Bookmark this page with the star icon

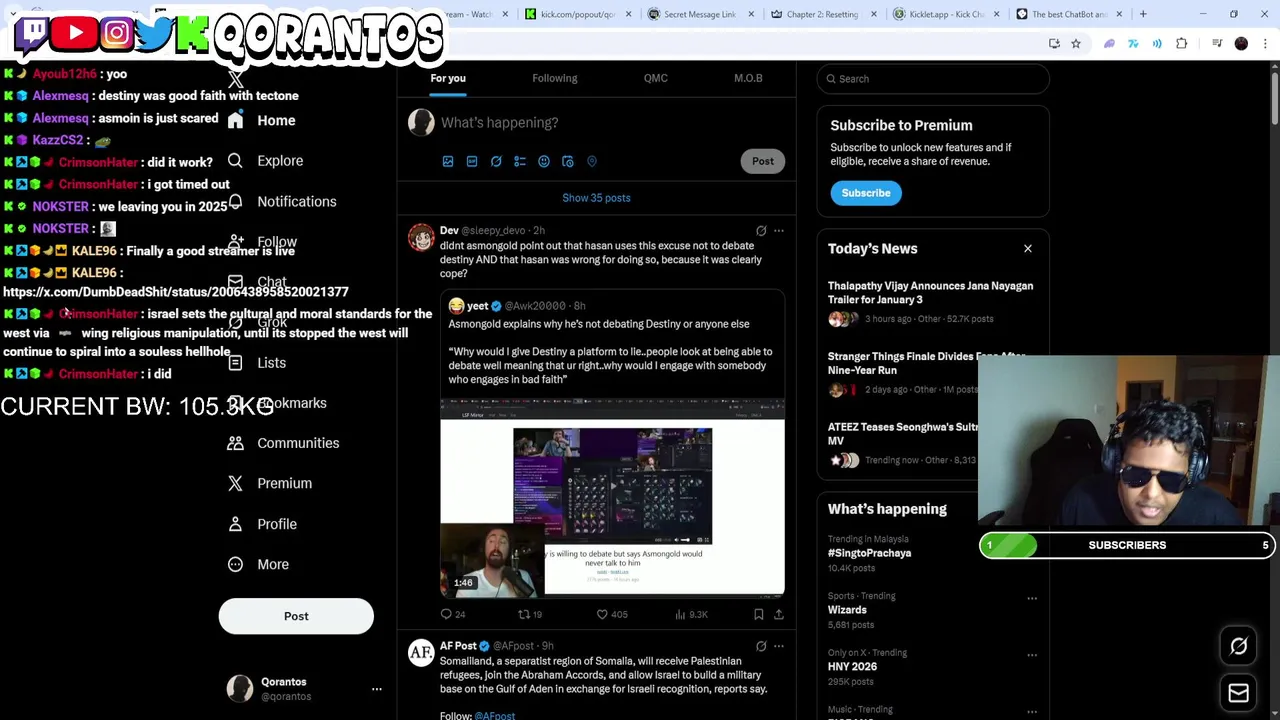(1076, 43)
